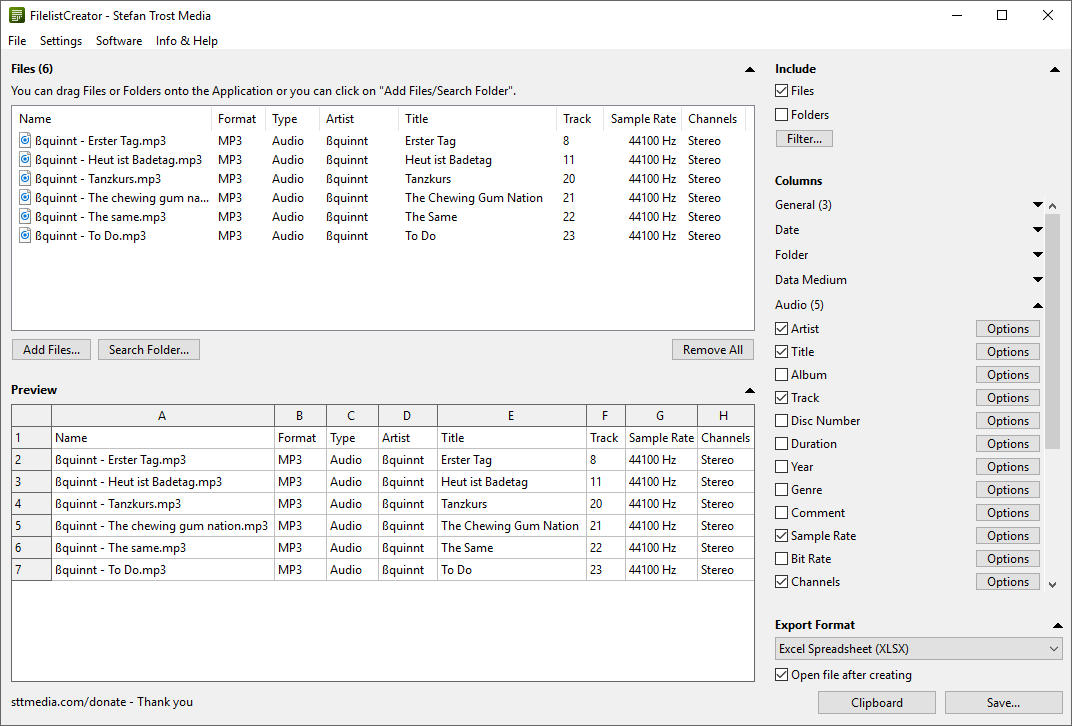This screenshot has height=726, width=1072.
Task: Collapse the Preview panel
Action: (x=749, y=389)
